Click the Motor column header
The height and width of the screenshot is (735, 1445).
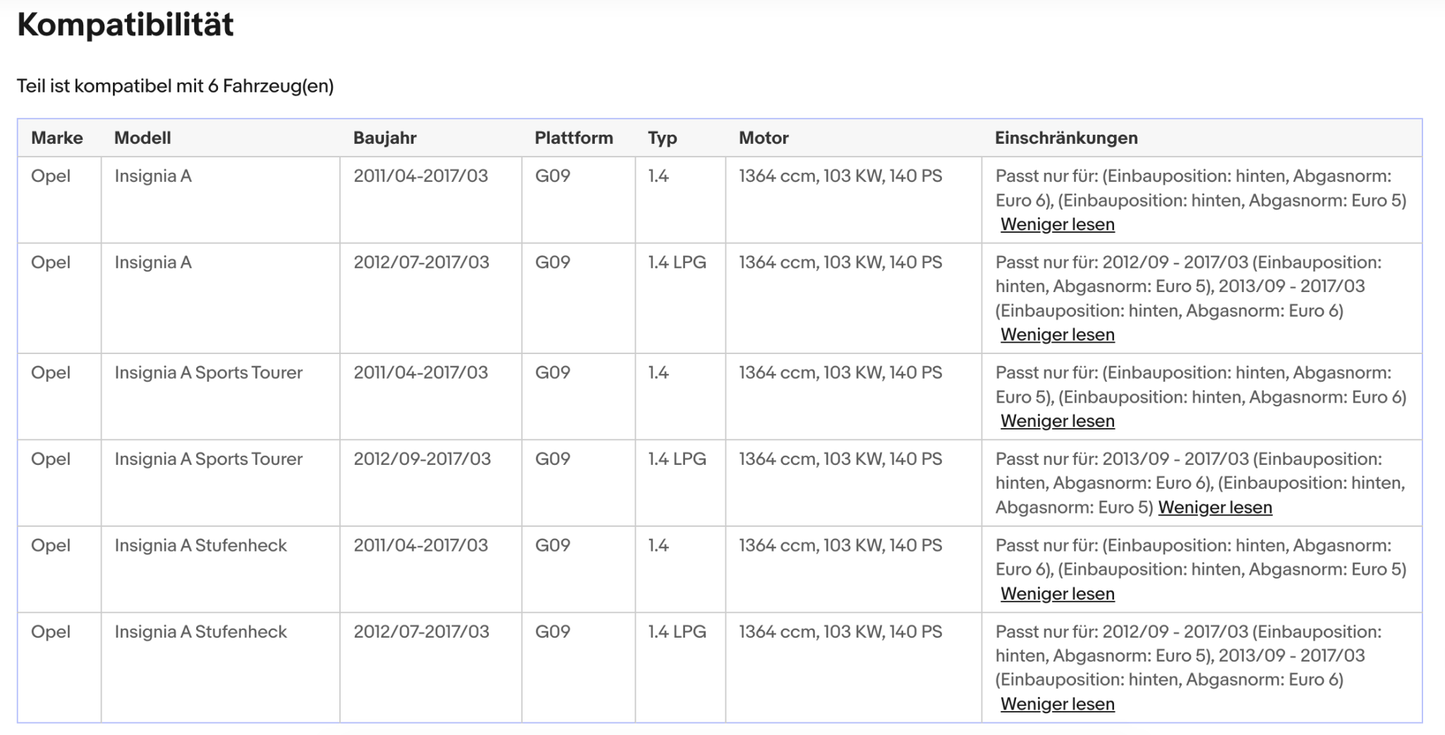coord(764,138)
